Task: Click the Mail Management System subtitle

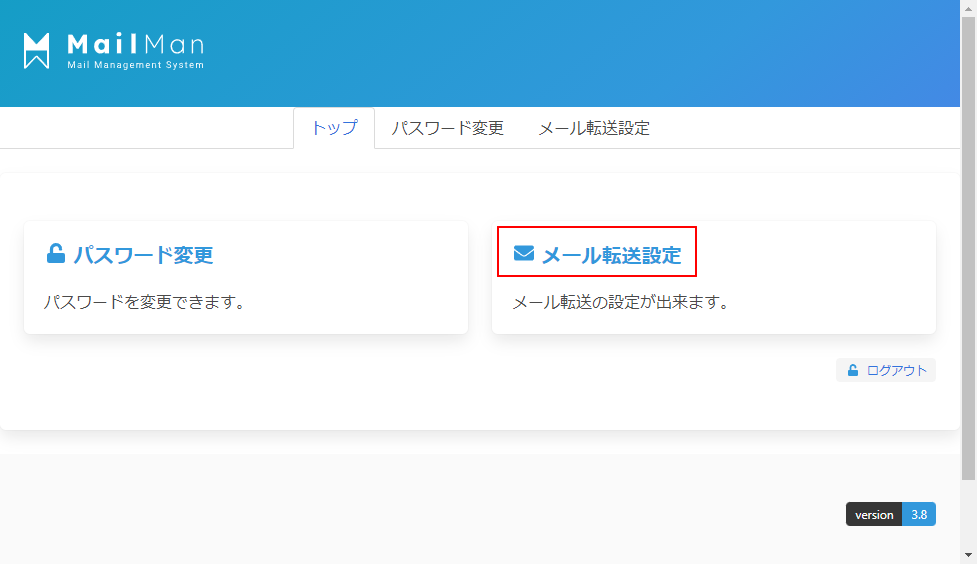Action: tap(135, 66)
